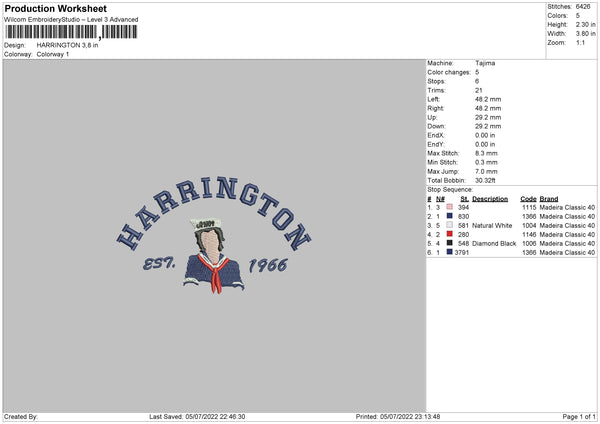Click the 'Code' column header
Screen dimensions: 600x424
click(x=528, y=199)
